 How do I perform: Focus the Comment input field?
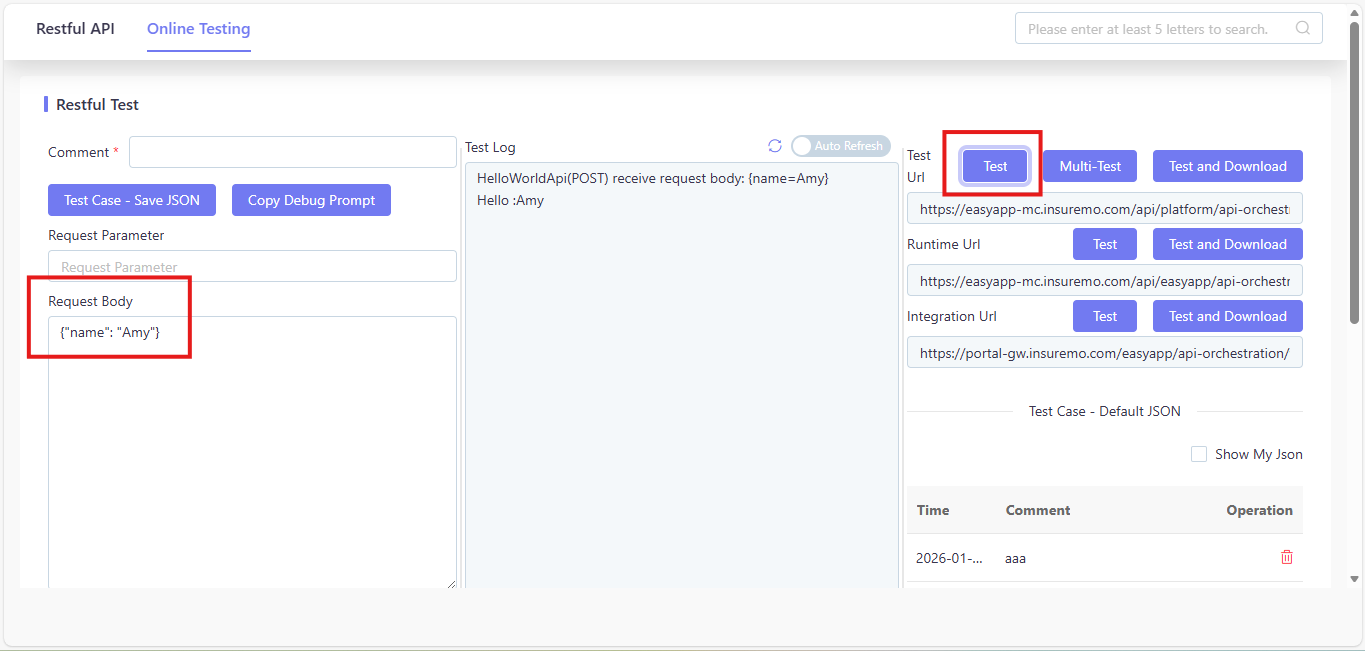293,152
